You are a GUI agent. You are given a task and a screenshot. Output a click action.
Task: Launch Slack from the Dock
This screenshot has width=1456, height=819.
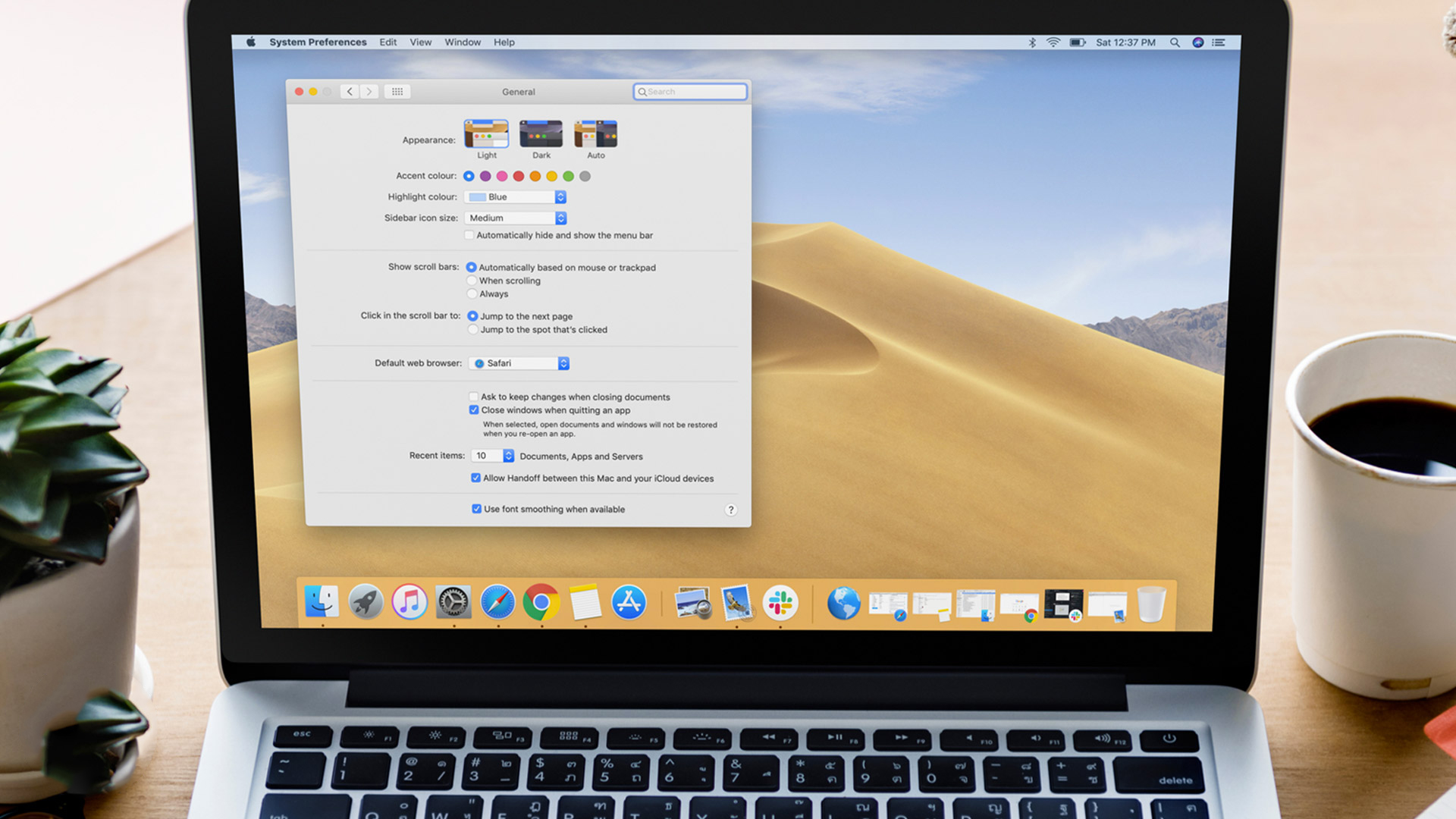click(x=780, y=603)
